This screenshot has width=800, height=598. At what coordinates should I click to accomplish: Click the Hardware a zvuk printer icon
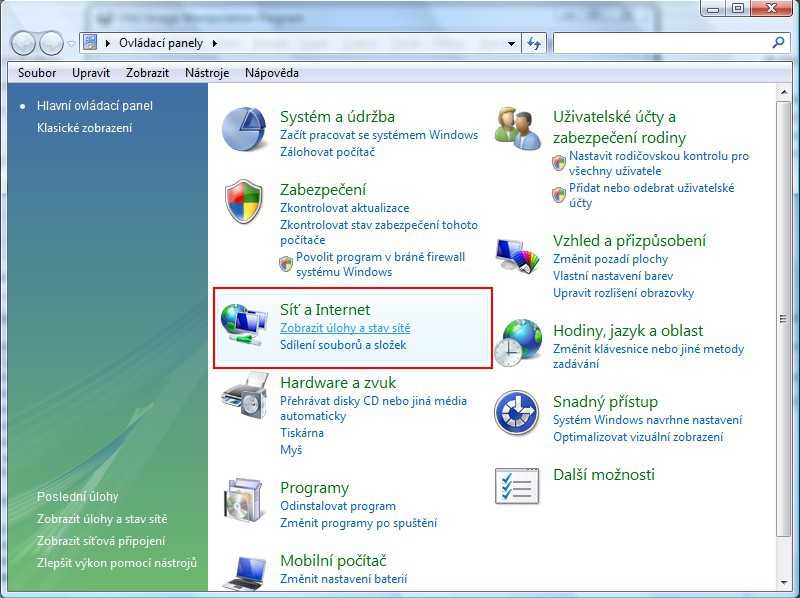pyautogui.click(x=245, y=396)
